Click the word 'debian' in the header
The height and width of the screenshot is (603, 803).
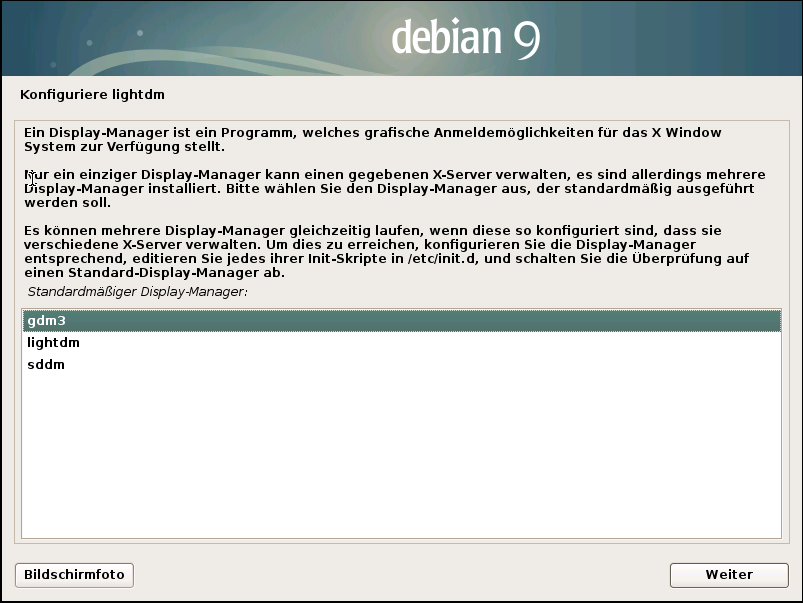(444, 38)
